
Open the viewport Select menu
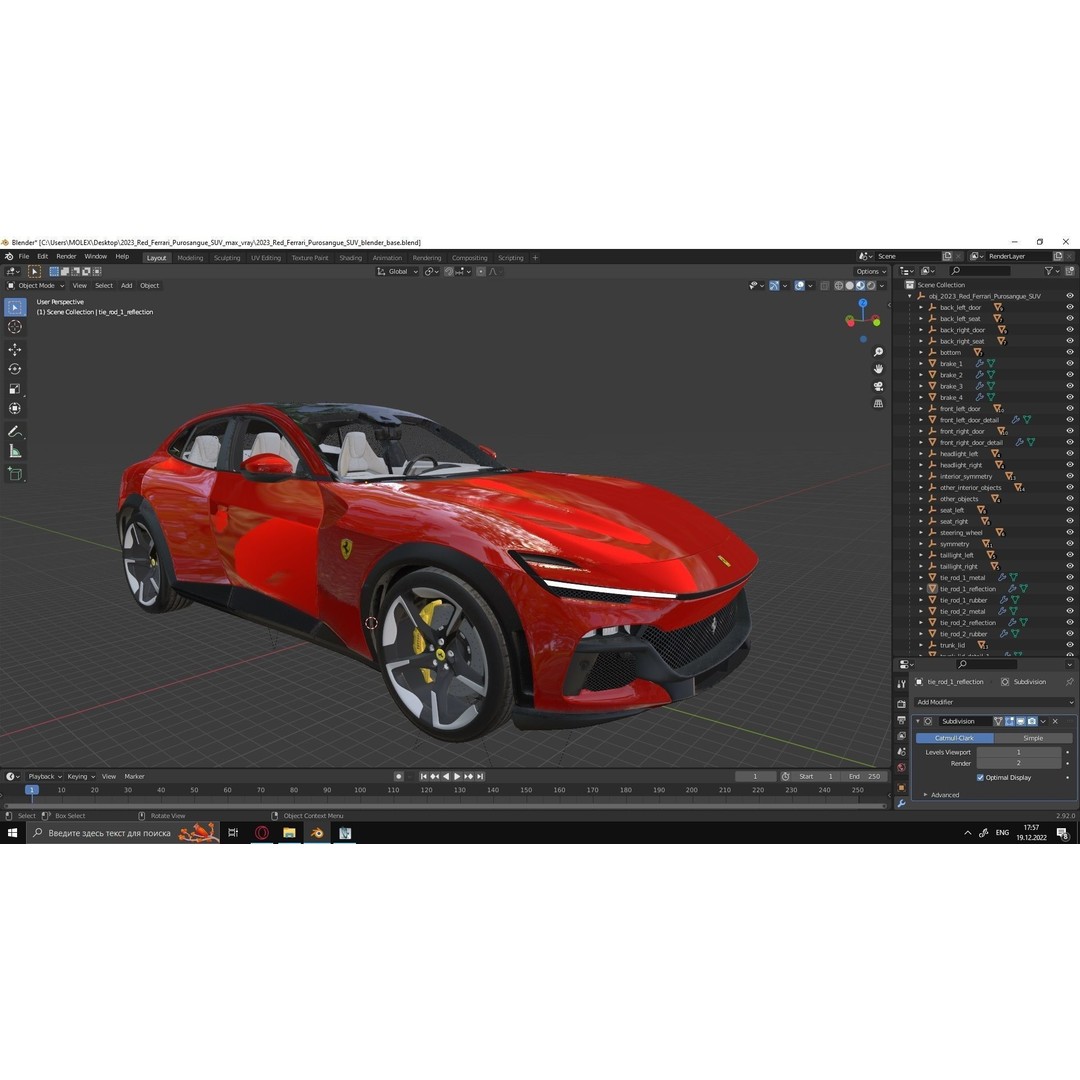click(104, 285)
